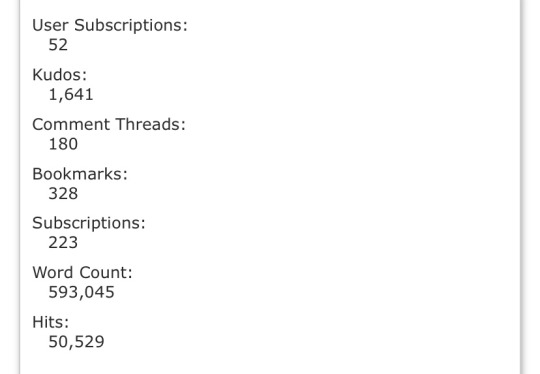This screenshot has width=540, height=374.
Task: Click the User Subscriptions label
Action: click(x=110, y=26)
